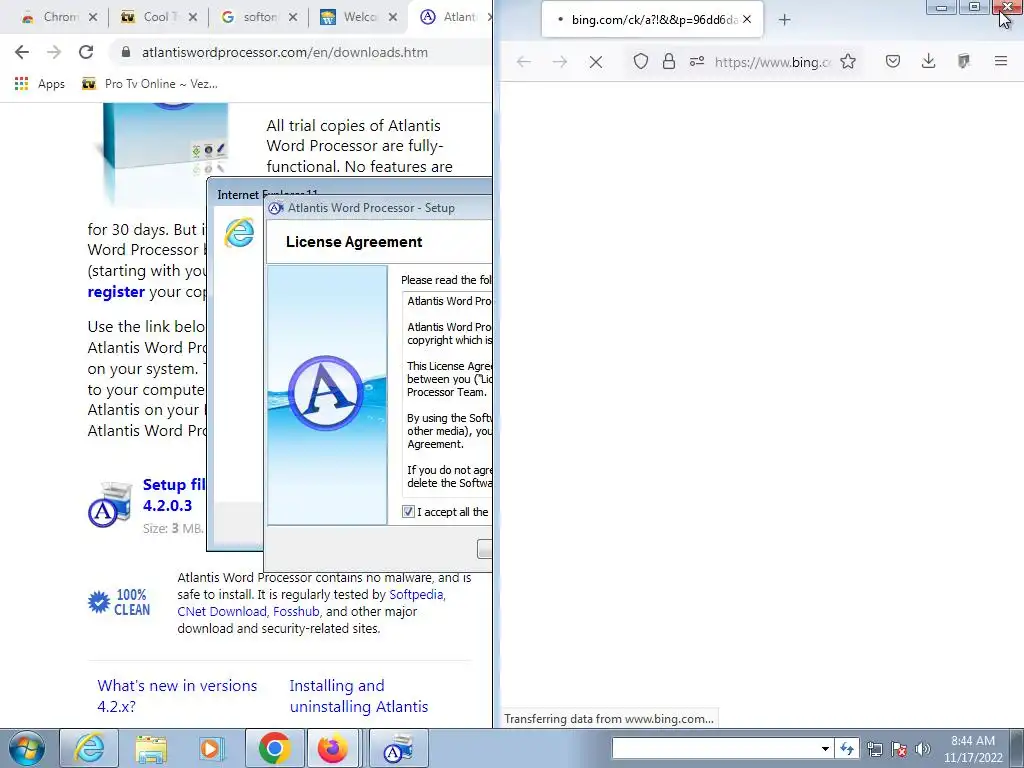
Task: Click the Internet Explorer dialog icon
Action: [239, 232]
